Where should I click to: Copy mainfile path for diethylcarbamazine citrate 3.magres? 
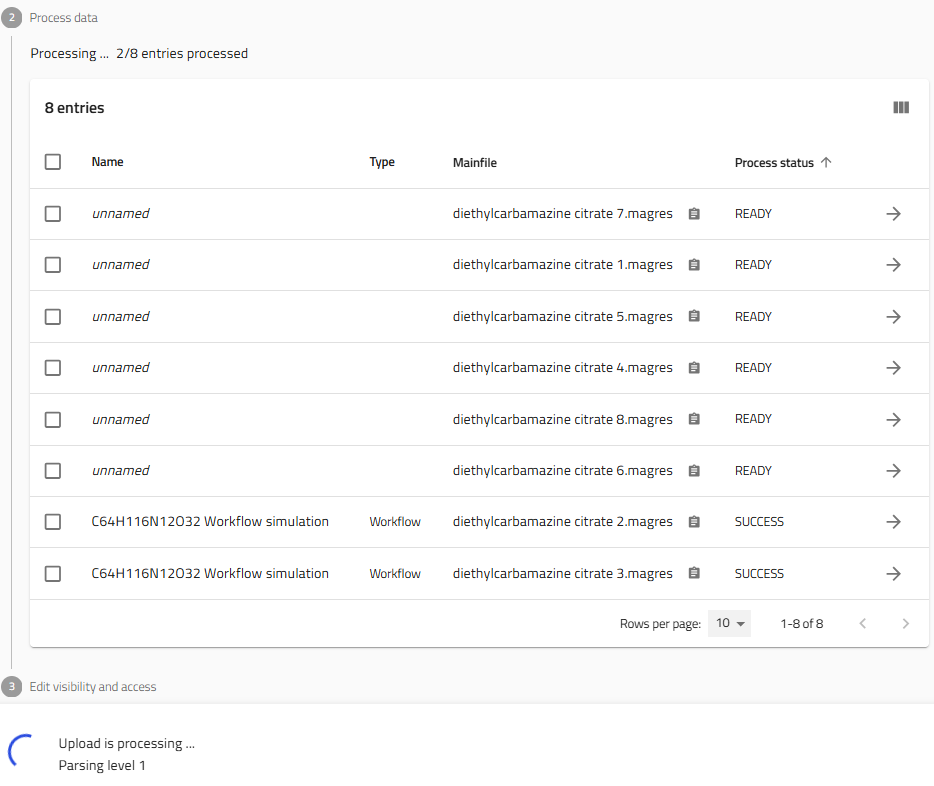[x=694, y=573]
